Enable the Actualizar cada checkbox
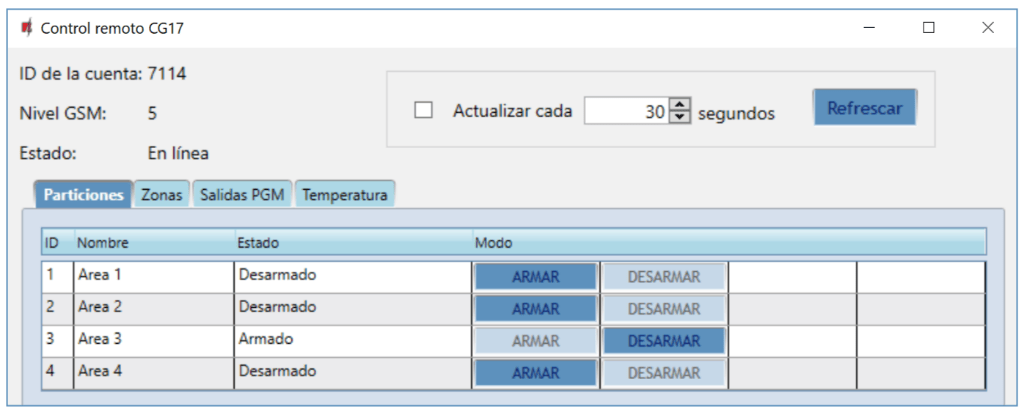The width and height of the screenshot is (1027, 412). 424,111
